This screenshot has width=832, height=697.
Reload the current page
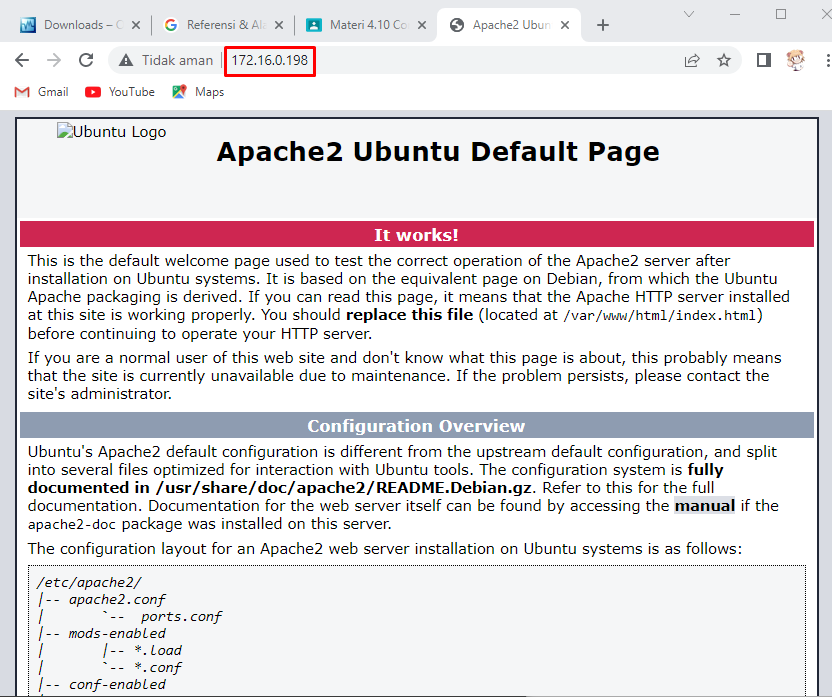[x=86, y=60]
